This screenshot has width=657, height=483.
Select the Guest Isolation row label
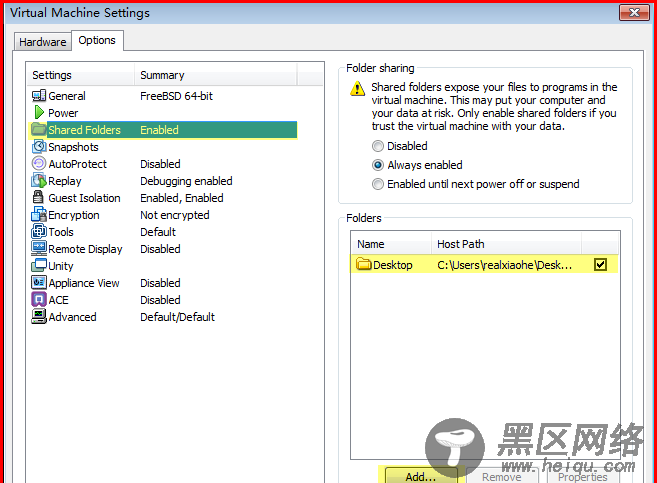click(84, 198)
